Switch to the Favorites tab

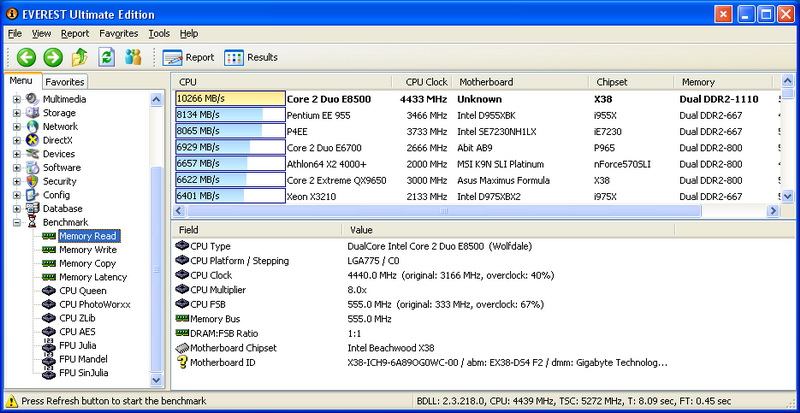tap(64, 82)
